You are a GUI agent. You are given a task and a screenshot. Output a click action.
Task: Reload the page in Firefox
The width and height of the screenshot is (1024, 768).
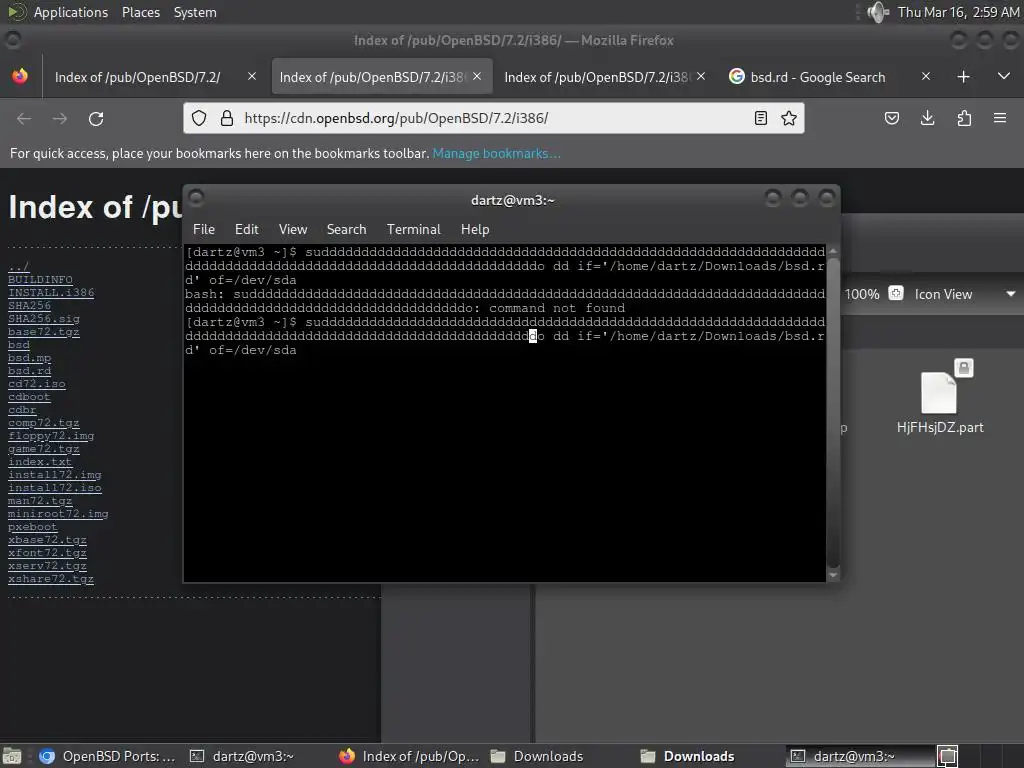(x=96, y=118)
